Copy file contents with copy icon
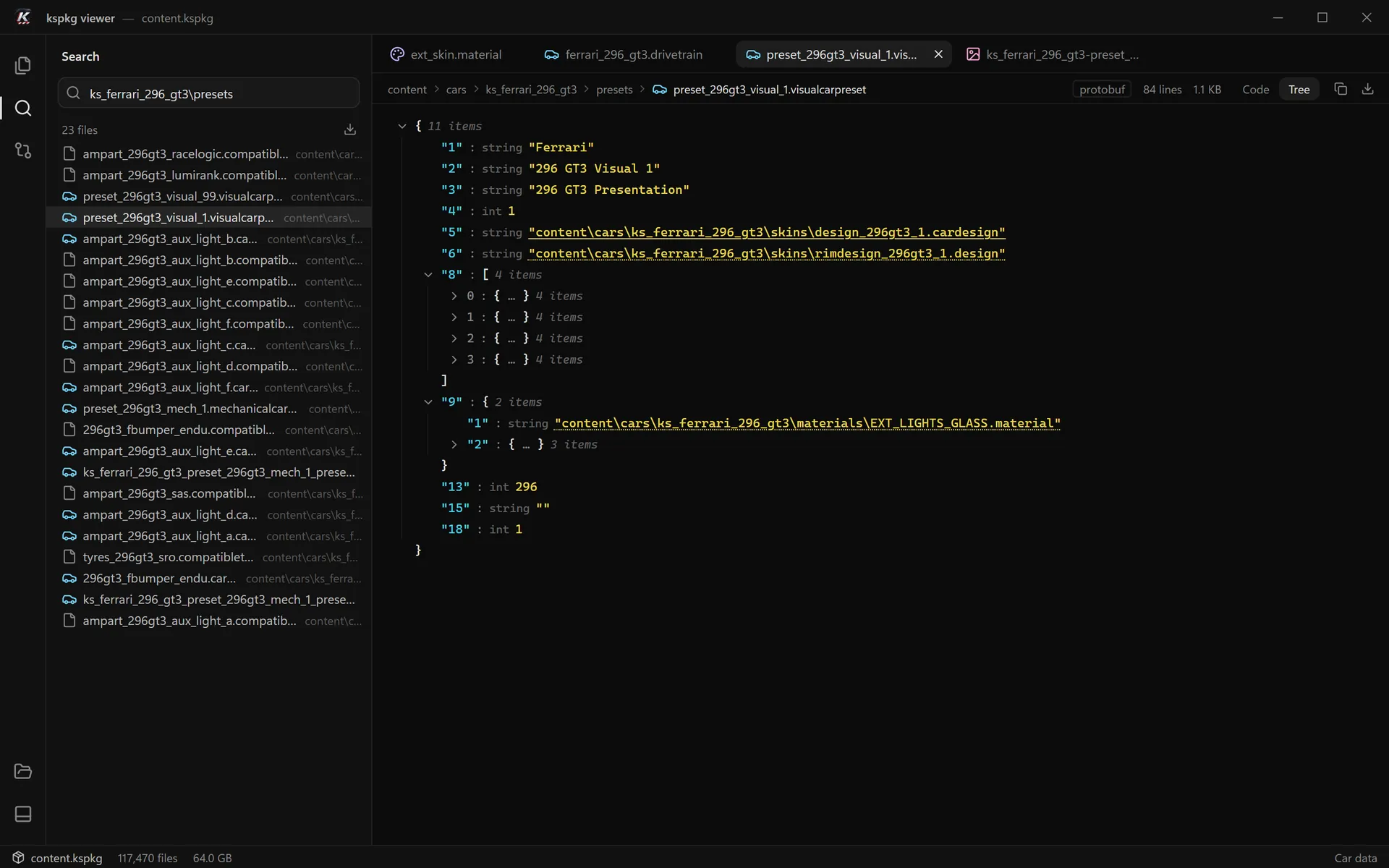 (1341, 89)
